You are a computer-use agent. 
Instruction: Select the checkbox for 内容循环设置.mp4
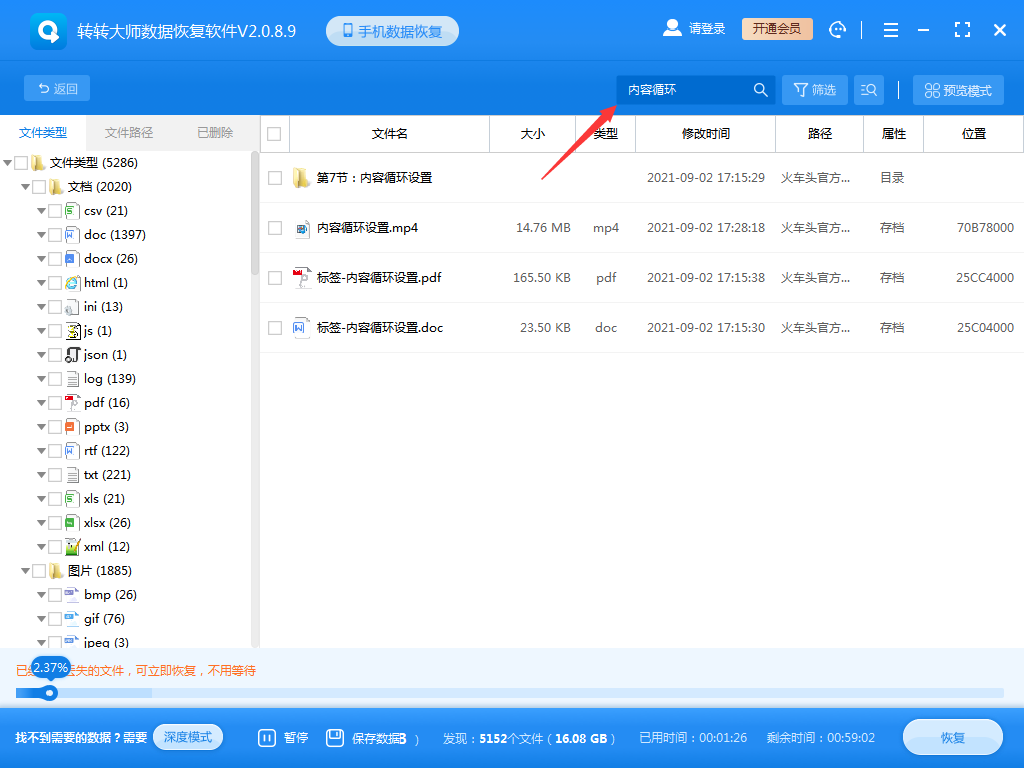(x=275, y=227)
